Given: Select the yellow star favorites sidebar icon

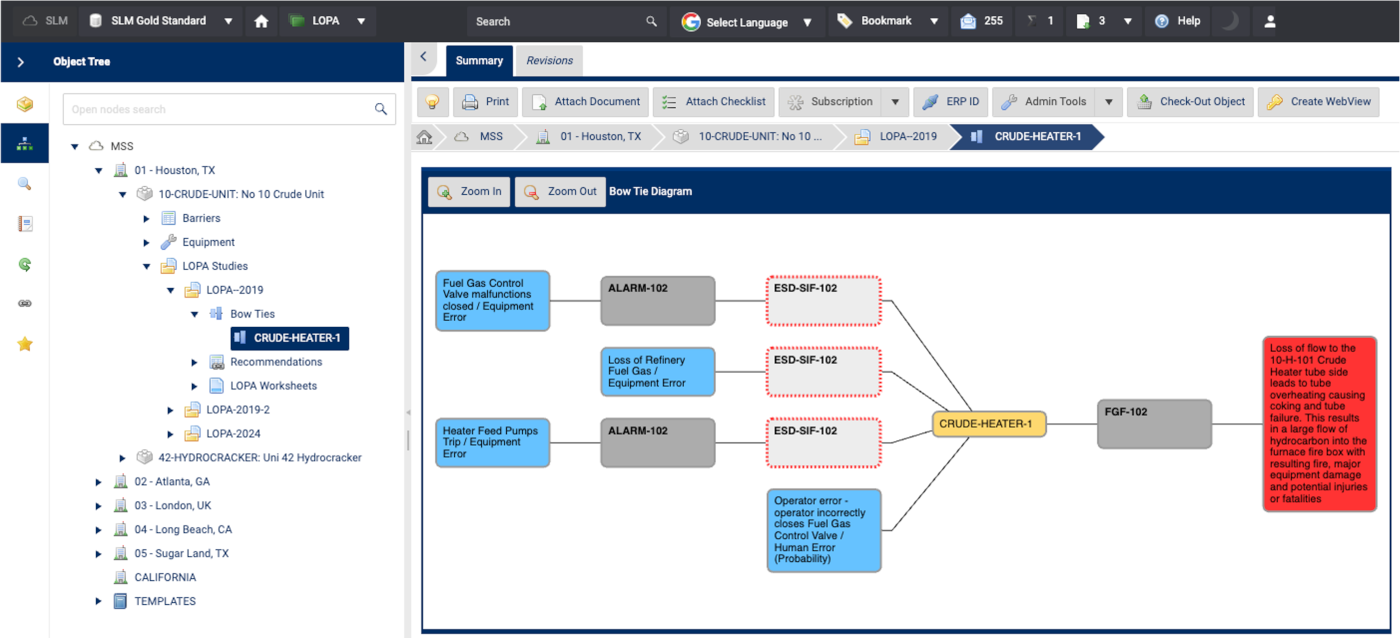Looking at the screenshot, I should (25, 344).
